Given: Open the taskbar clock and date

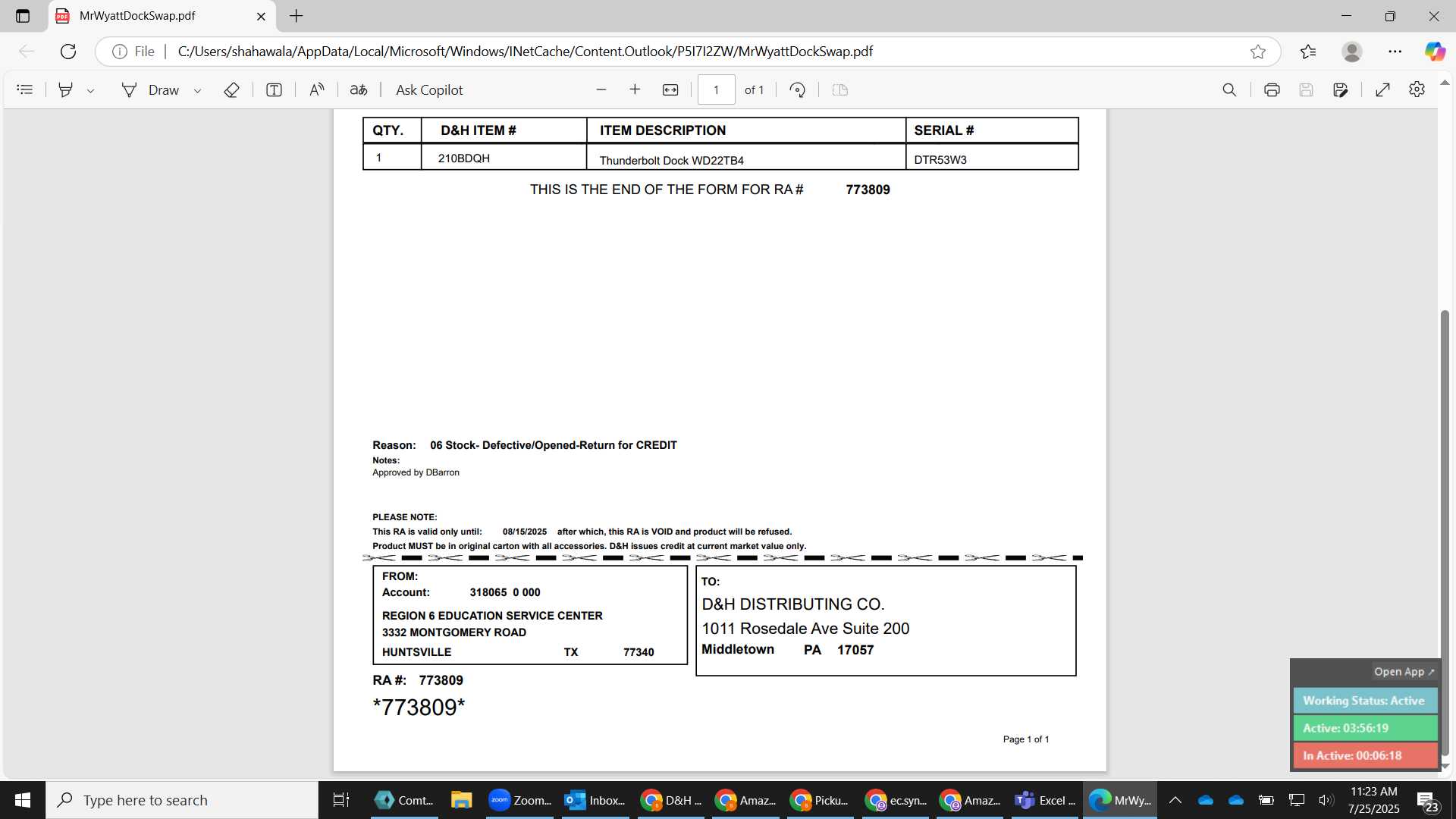Looking at the screenshot, I should point(1373,800).
